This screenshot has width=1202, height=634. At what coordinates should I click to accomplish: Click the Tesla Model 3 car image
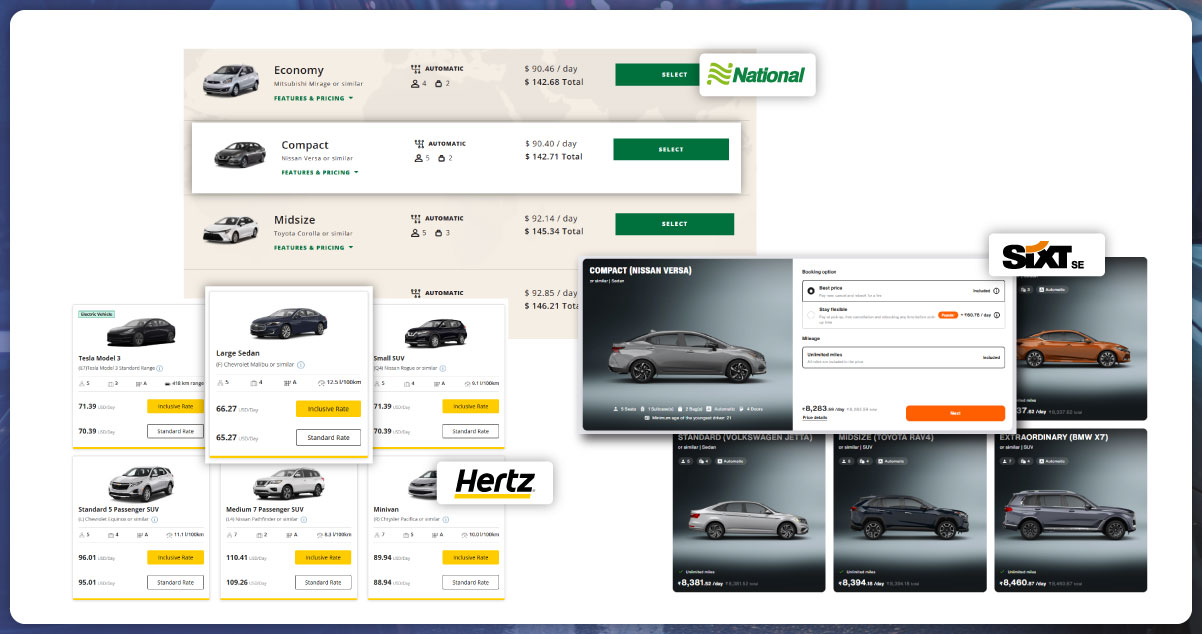141,332
